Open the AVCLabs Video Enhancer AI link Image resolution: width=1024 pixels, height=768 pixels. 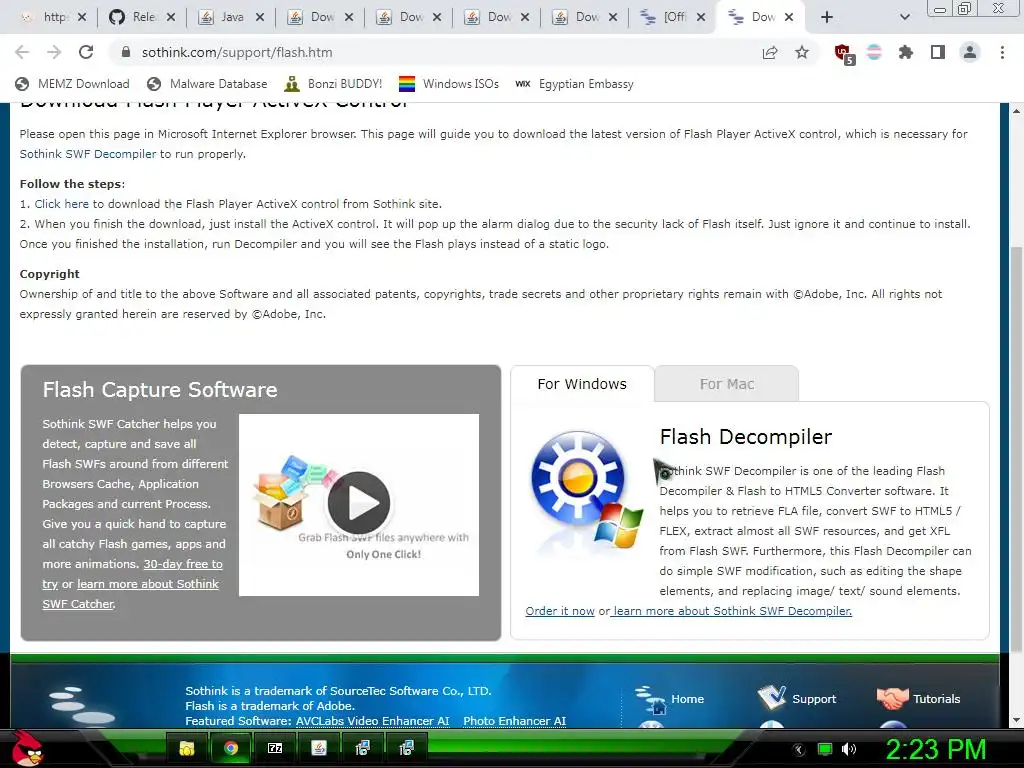click(372, 721)
